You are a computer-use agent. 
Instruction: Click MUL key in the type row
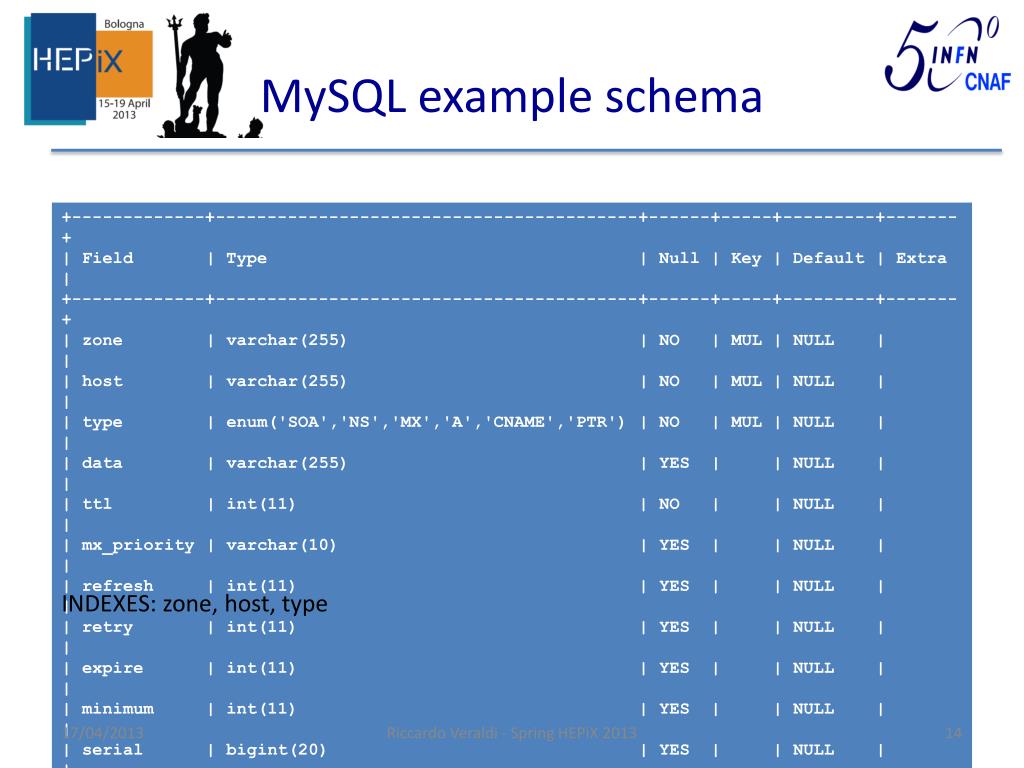pyautogui.click(x=746, y=423)
